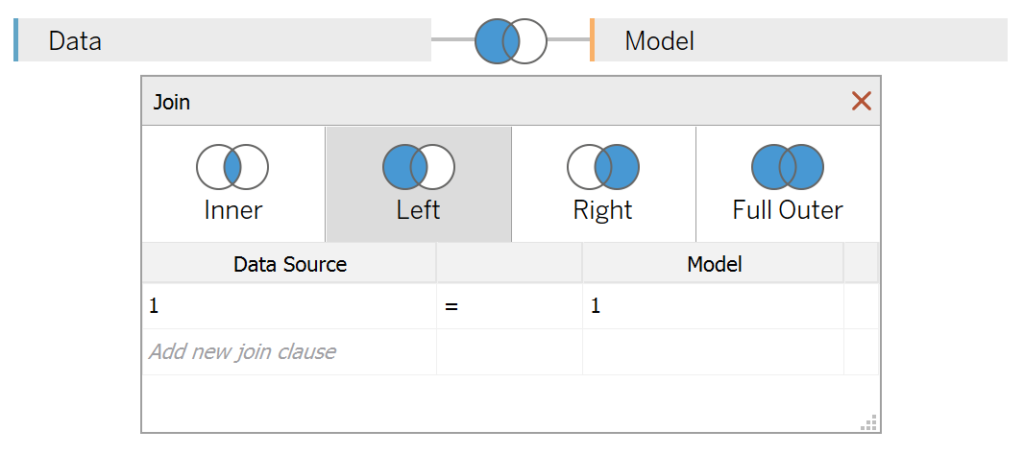Close the Join dialog with the red X
This screenshot has height=455, width=1024.
(861, 101)
